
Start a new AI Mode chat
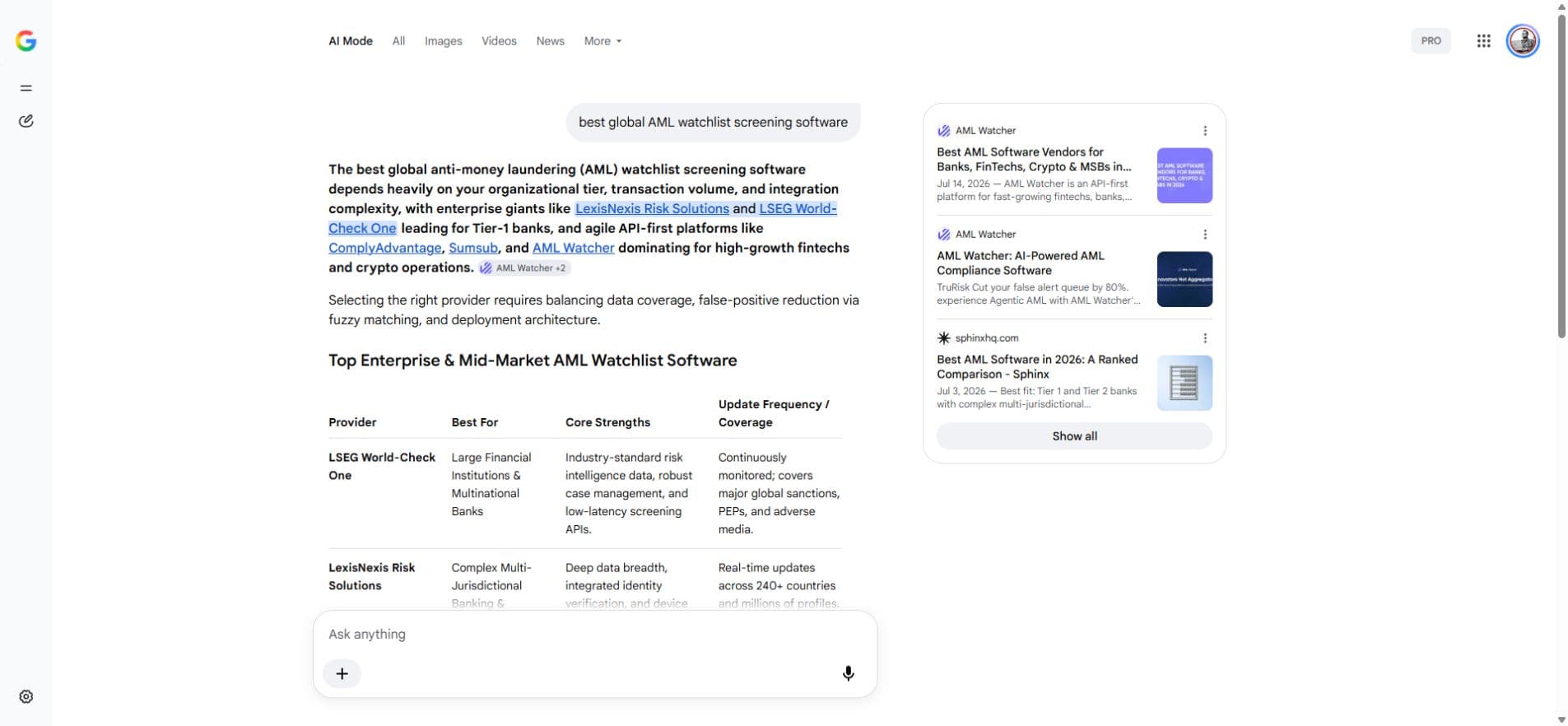click(26, 121)
